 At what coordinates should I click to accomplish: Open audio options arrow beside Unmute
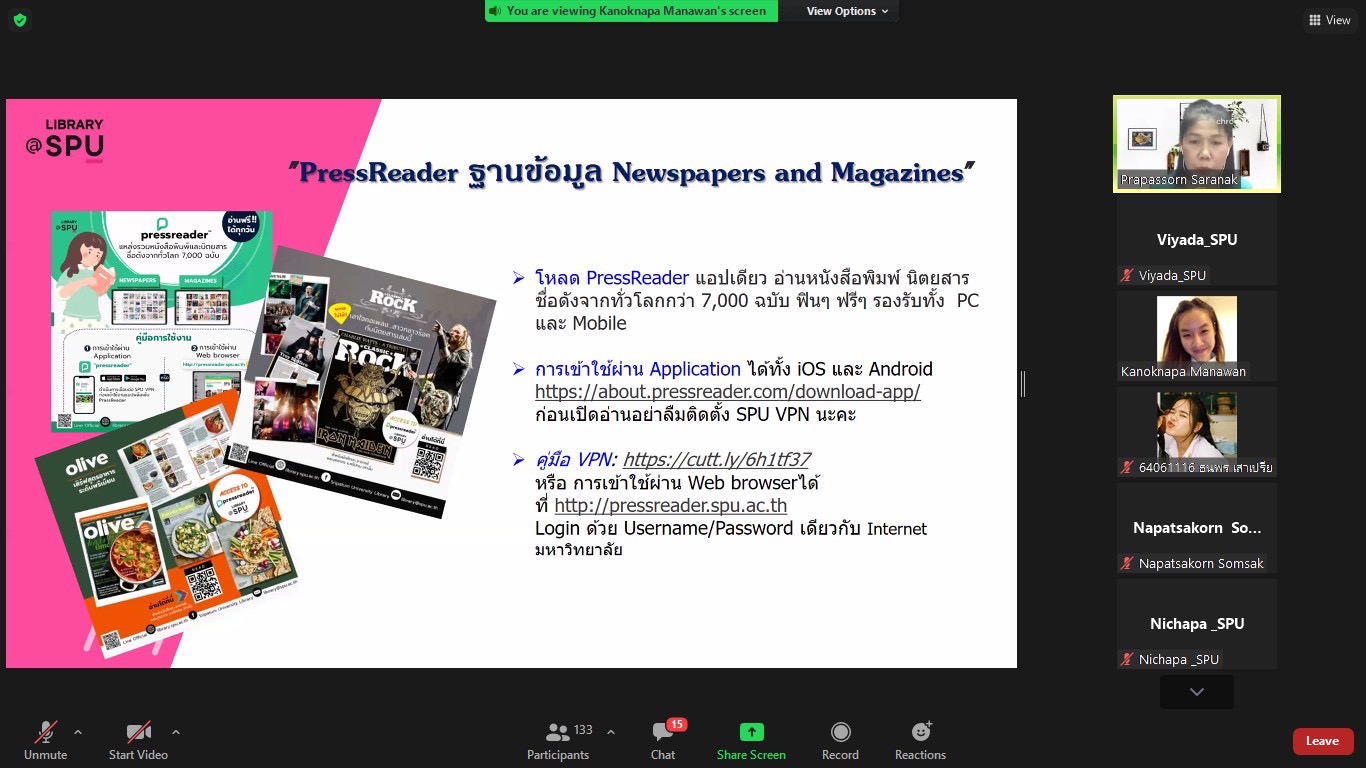click(x=78, y=731)
